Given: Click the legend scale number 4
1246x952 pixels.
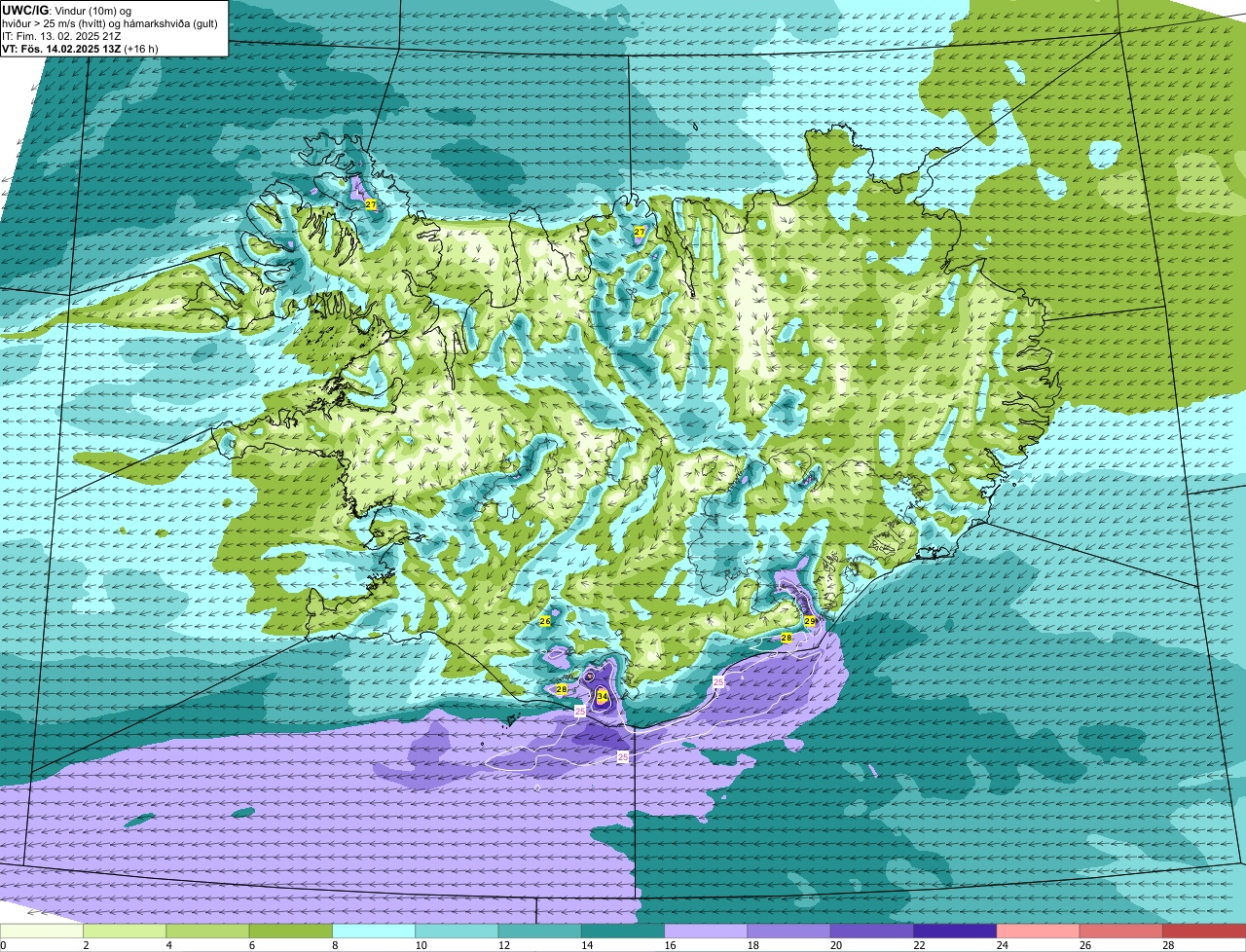Looking at the screenshot, I should 167,945.
